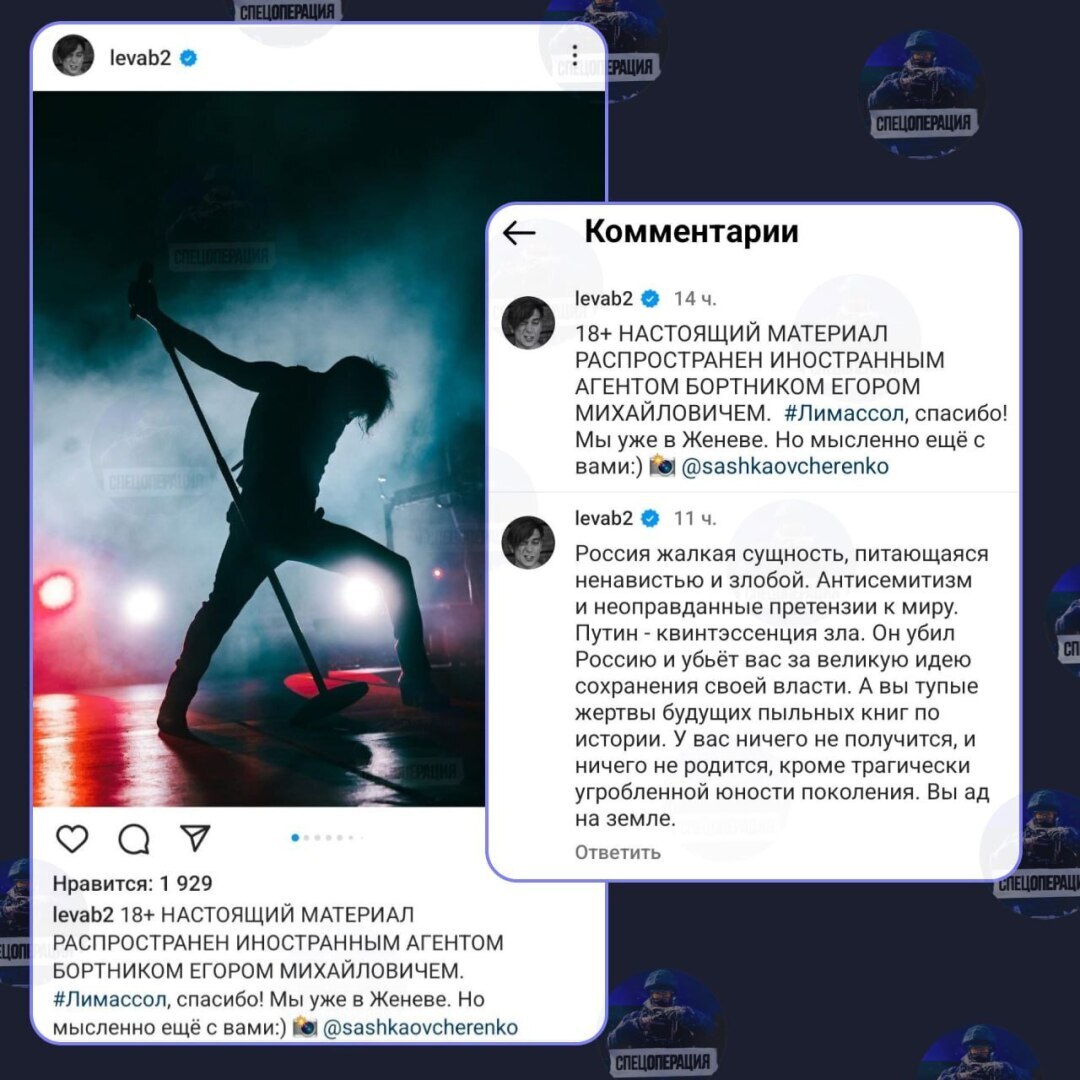Viewport: 1080px width, 1080px height.
Task: Open levab2 avatar in post header
Action: (73, 55)
